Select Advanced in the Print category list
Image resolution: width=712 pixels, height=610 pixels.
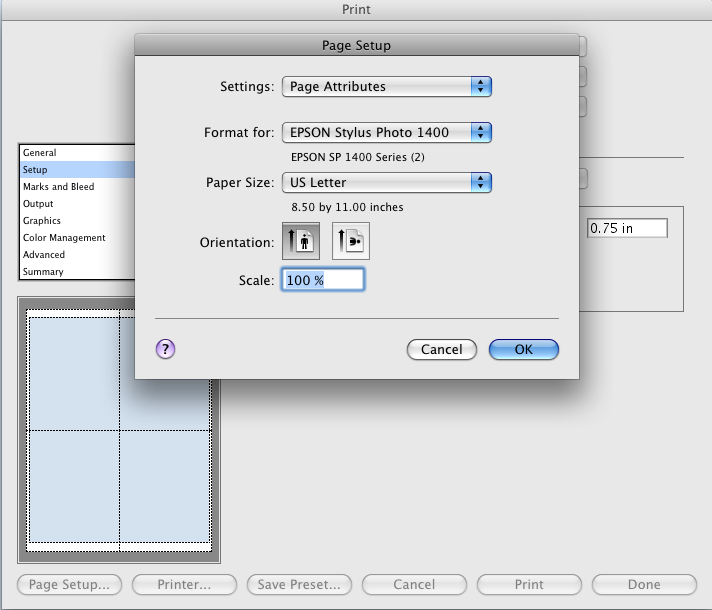[x=77, y=254]
